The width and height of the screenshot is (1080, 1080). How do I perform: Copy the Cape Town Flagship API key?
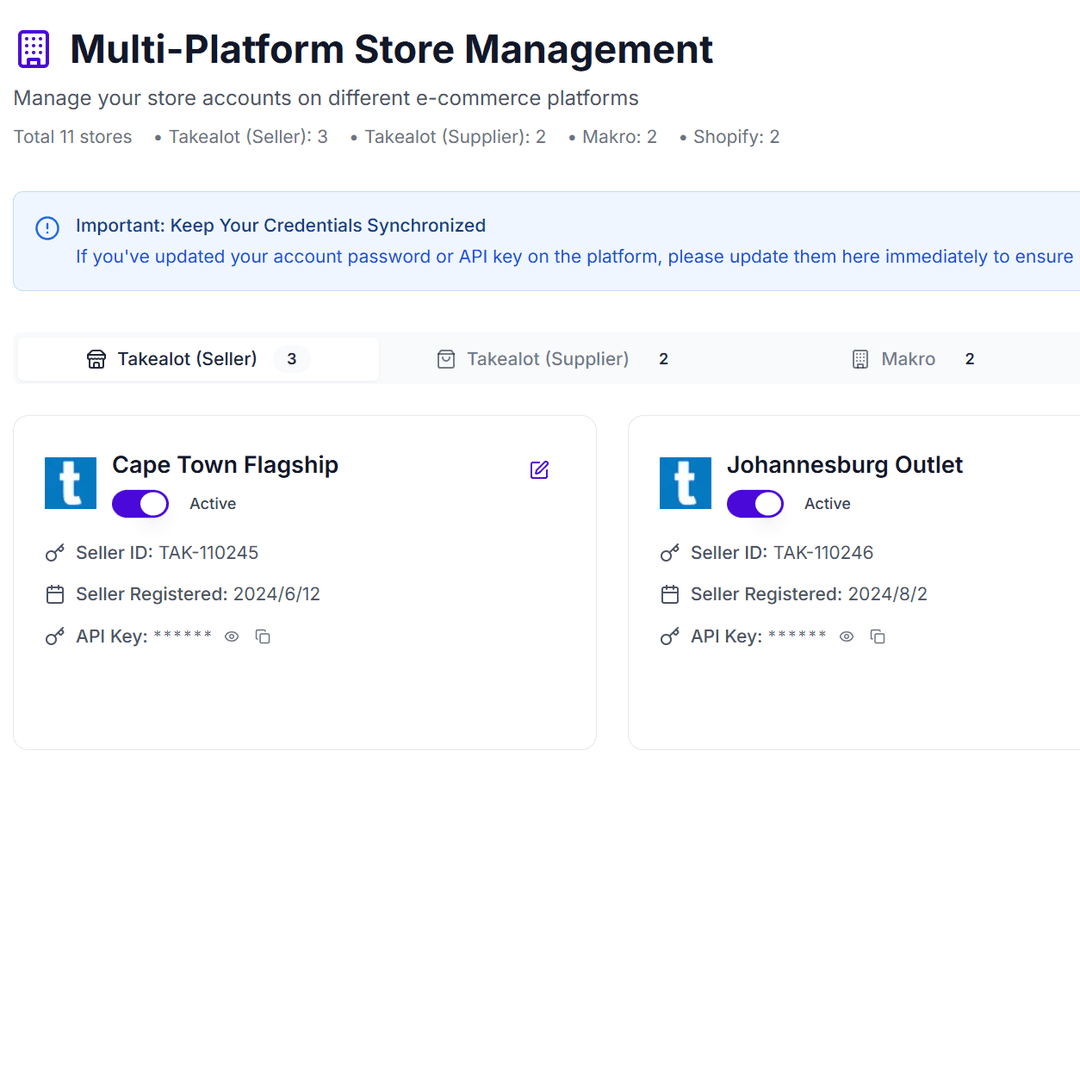coord(263,636)
